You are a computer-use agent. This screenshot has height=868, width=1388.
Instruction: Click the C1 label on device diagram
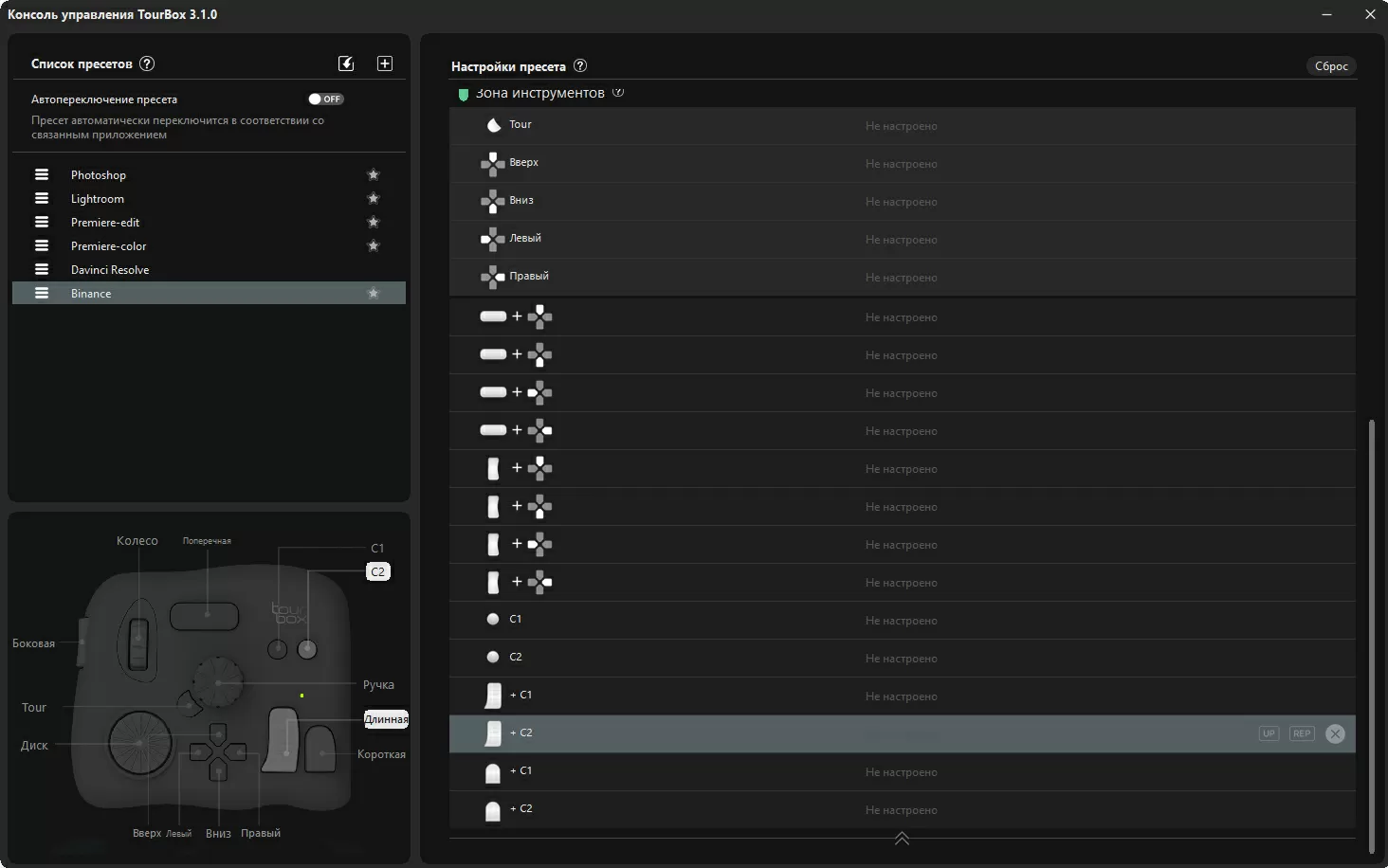tap(377, 548)
